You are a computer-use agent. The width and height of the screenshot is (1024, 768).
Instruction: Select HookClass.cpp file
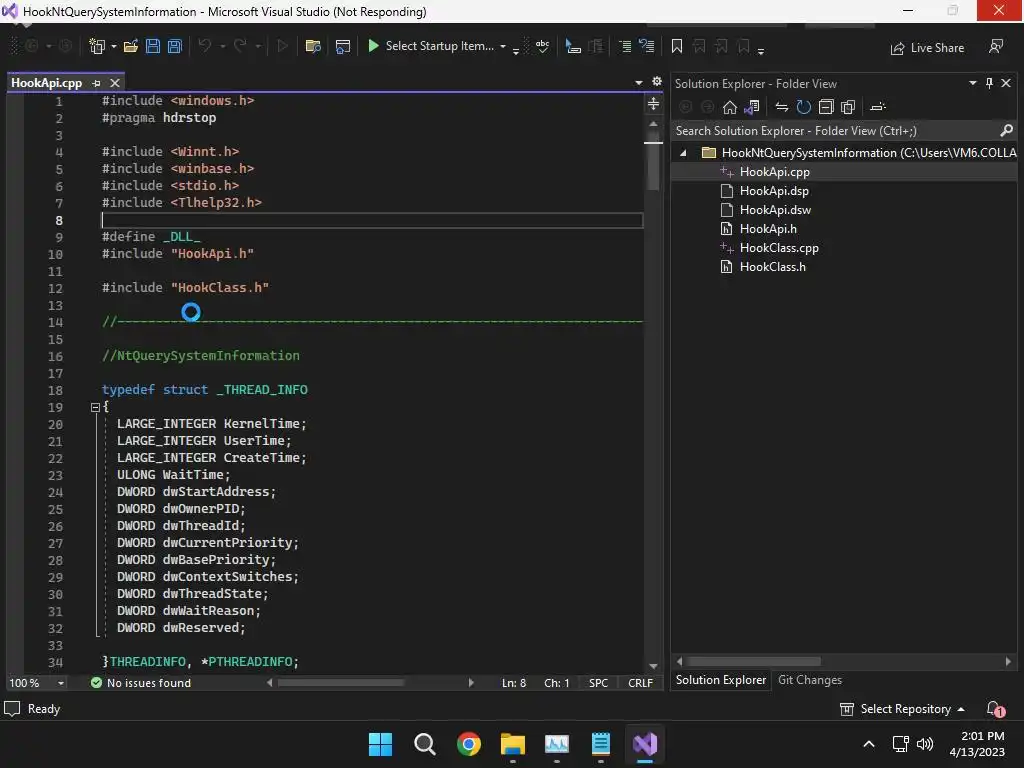(x=779, y=248)
